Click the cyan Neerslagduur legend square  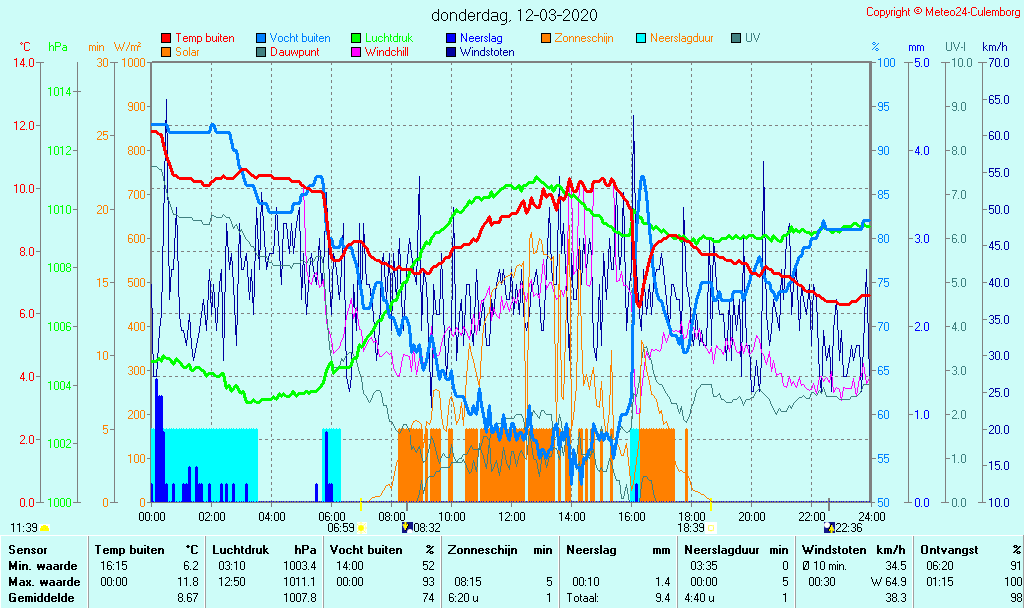point(641,39)
